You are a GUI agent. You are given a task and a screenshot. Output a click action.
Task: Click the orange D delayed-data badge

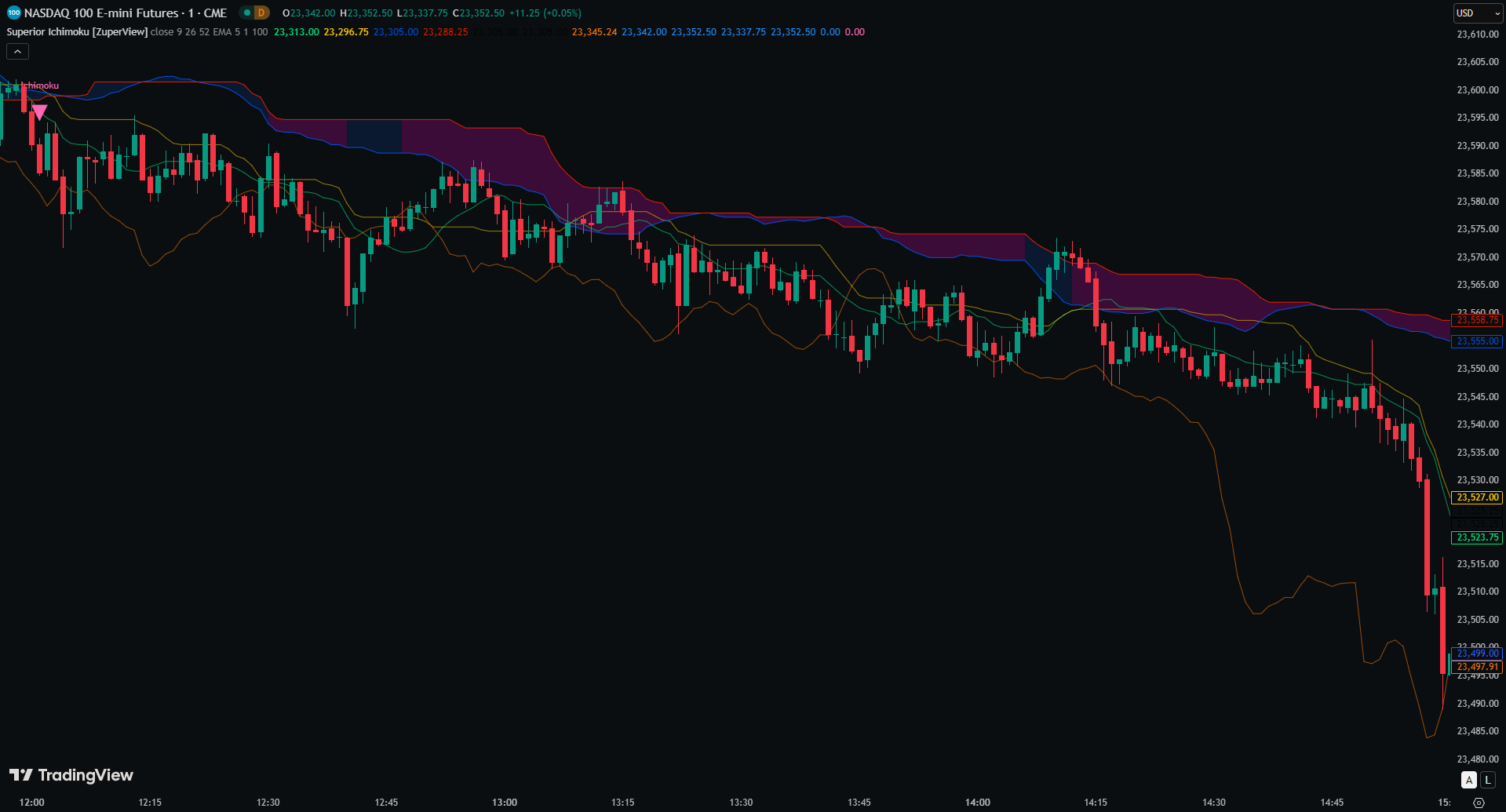pyautogui.click(x=261, y=13)
